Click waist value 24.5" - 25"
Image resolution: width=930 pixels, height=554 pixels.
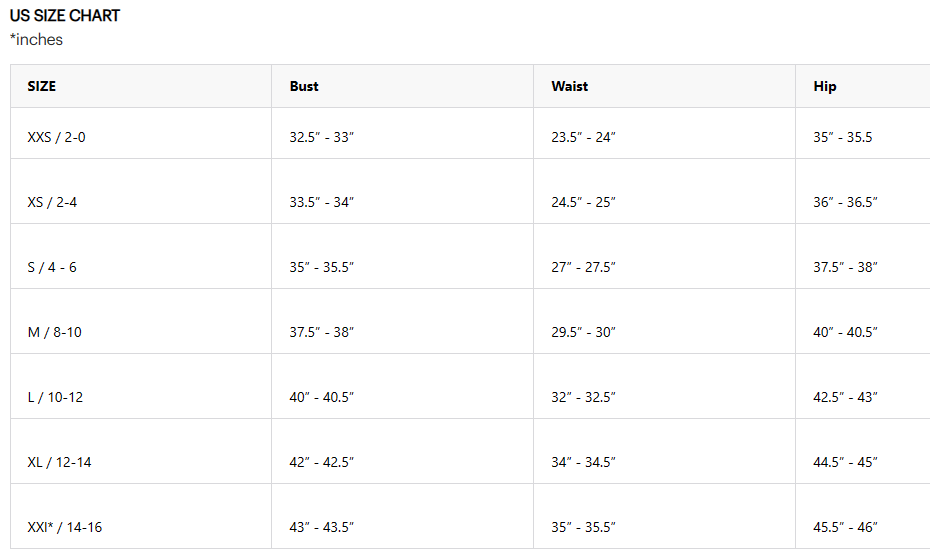pos(583,202)
